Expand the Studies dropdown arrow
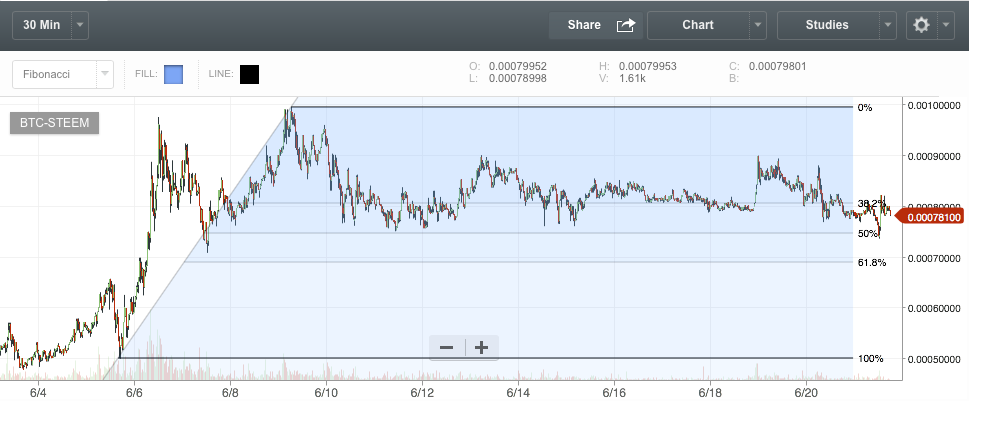984x430 pixels. pyautogui.click(x=888, y=25)
